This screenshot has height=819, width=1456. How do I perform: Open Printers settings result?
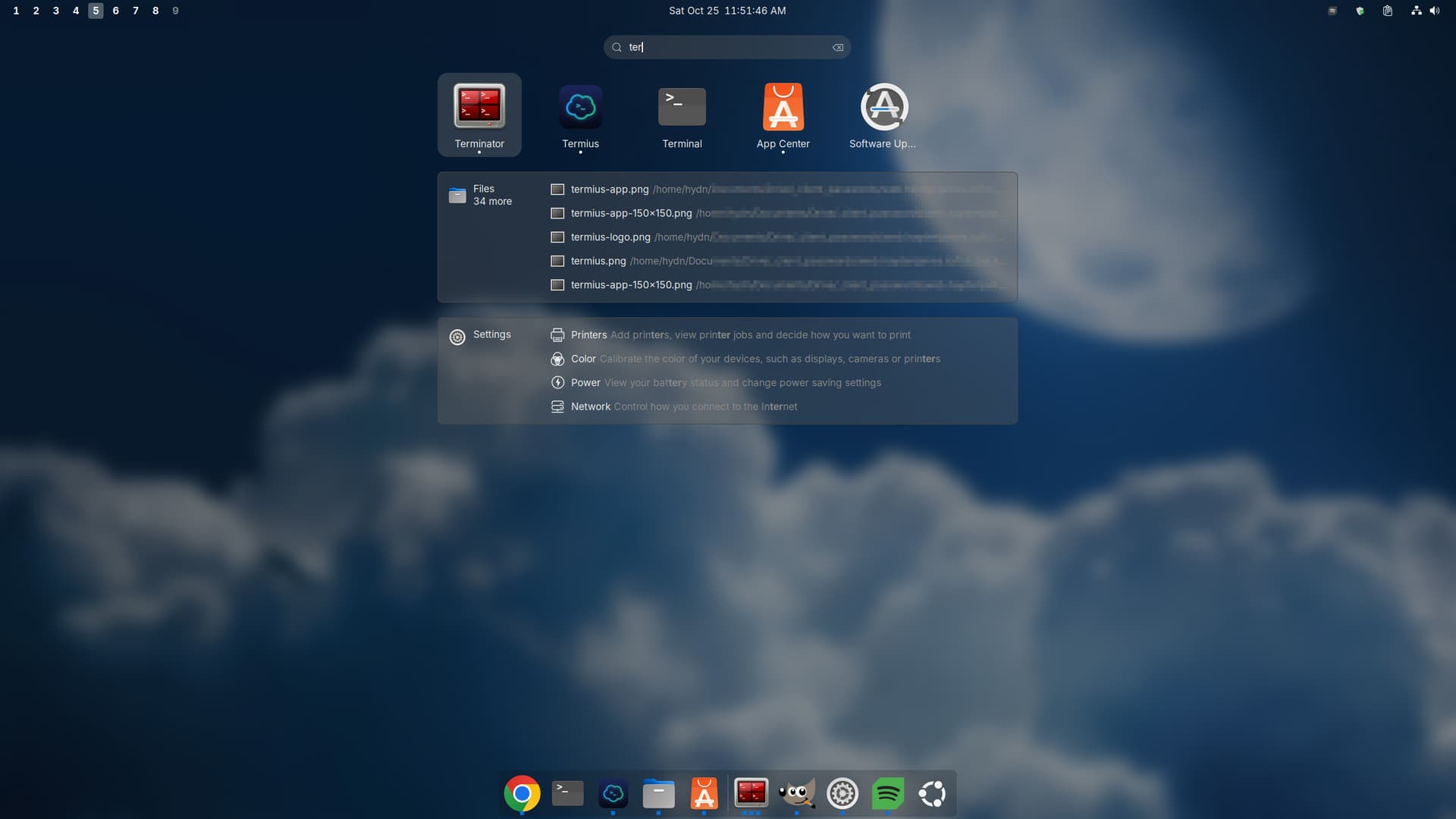[588, 335]
